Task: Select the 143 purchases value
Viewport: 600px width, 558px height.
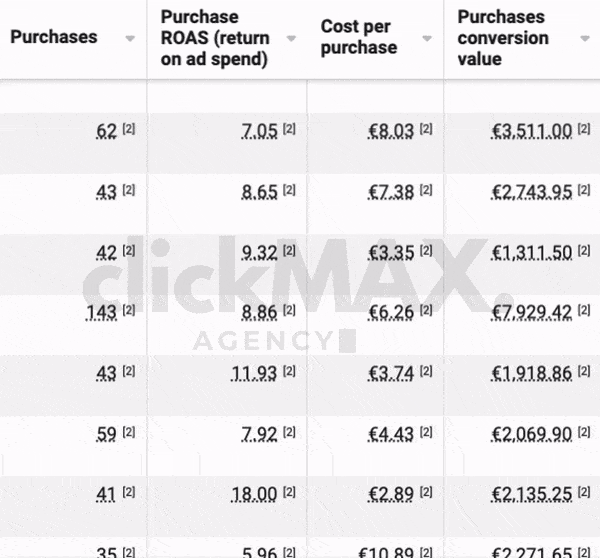Action: pos(102,312)
